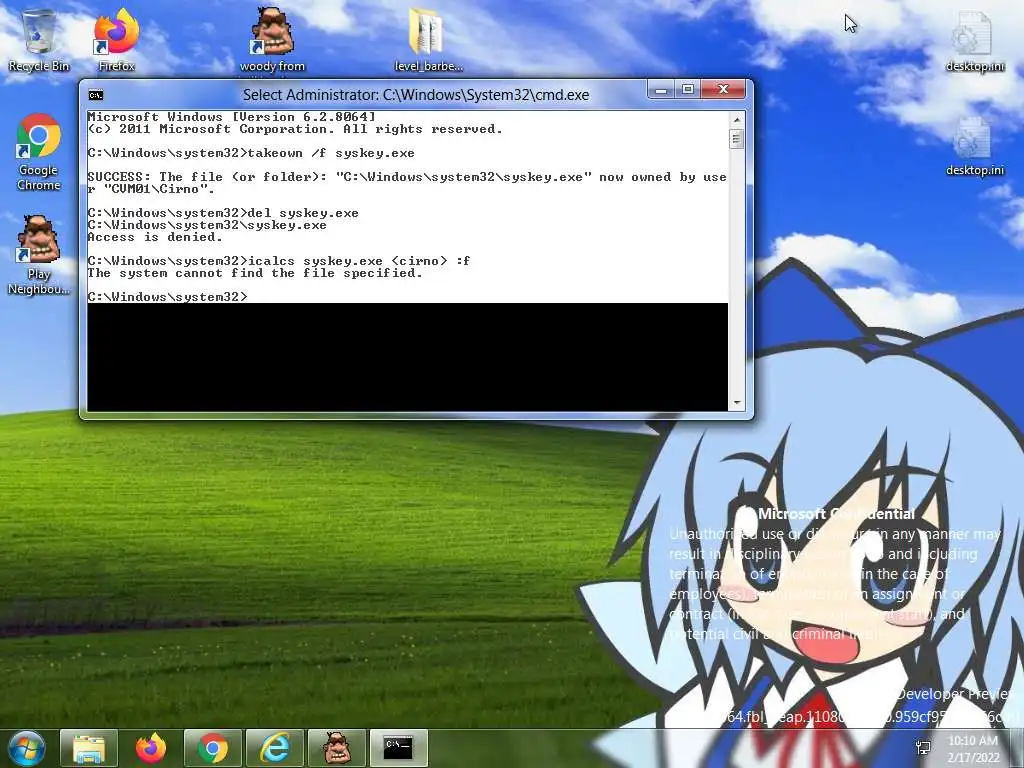
Task: Click the "Microsoft Windows [Version 6.2.8064]" line
Action: 232,117
